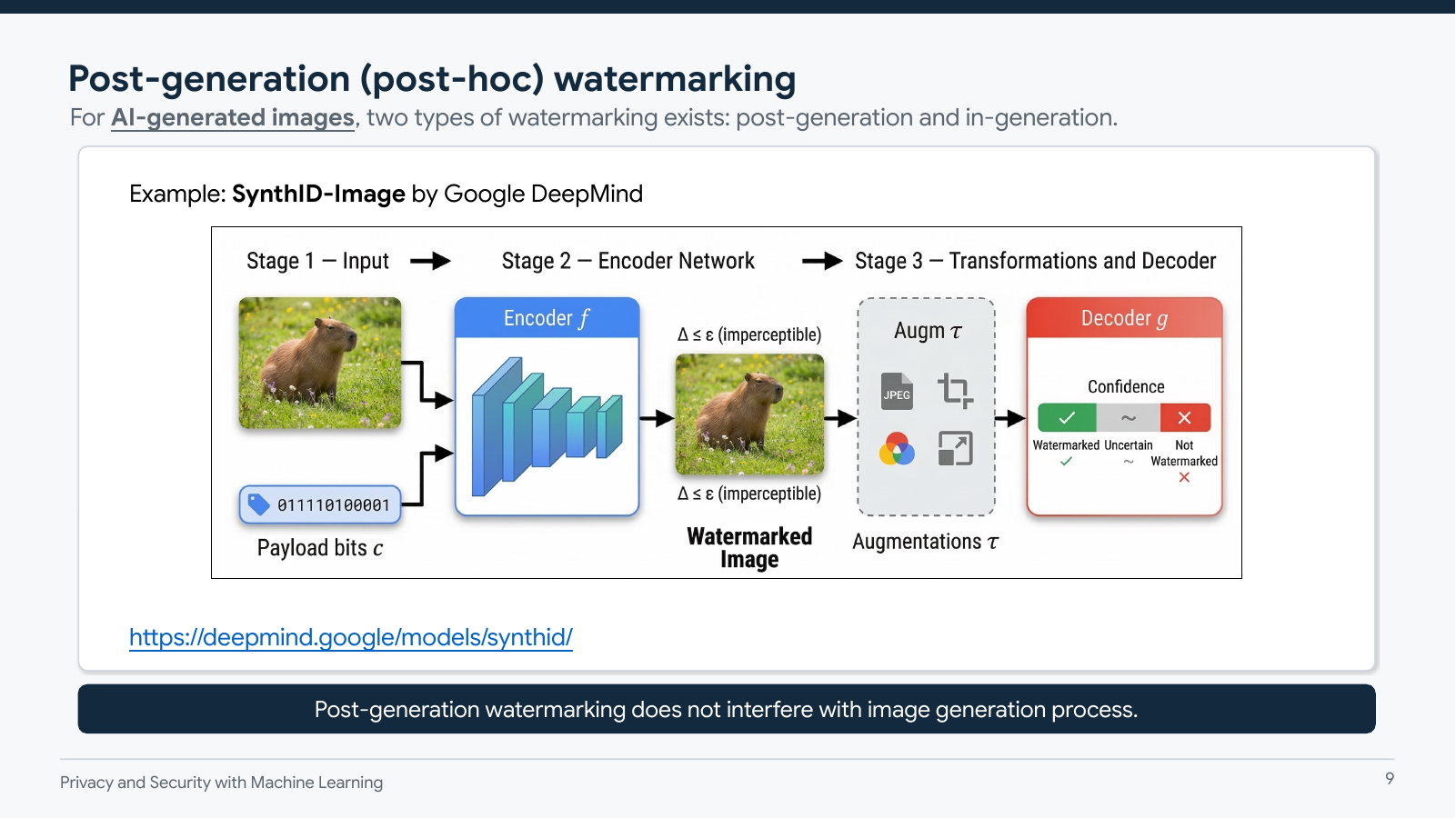Click the Stage 2 — Encoder Network heading
The image size is (1456, 818).
627,261
